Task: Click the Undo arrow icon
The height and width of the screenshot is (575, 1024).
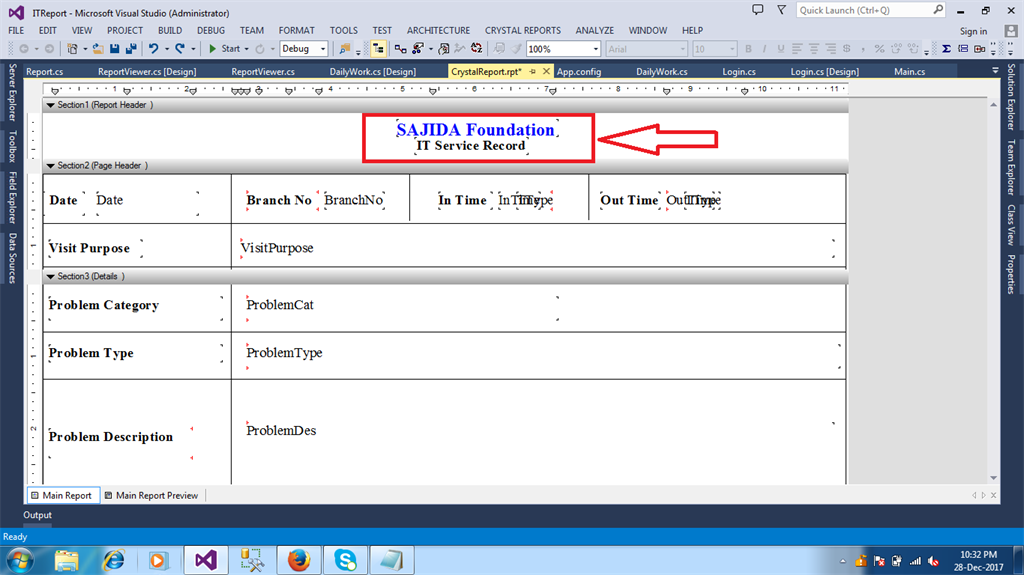Action: [x=153, y=48]
